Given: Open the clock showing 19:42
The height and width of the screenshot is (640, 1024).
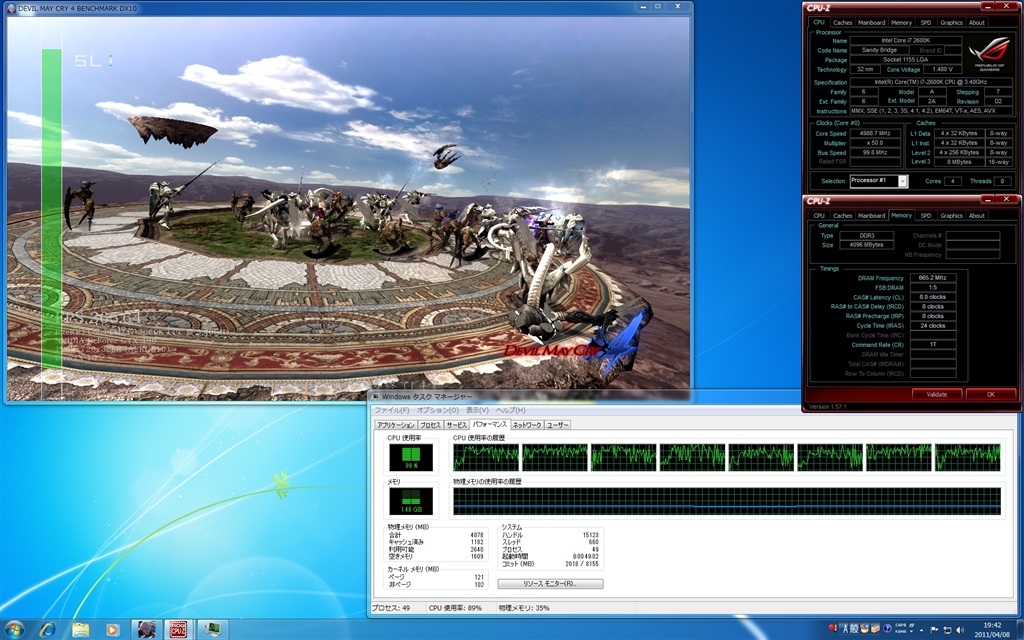Looking at the screenshot, I should pyautogui.click(x=991, y=630).
